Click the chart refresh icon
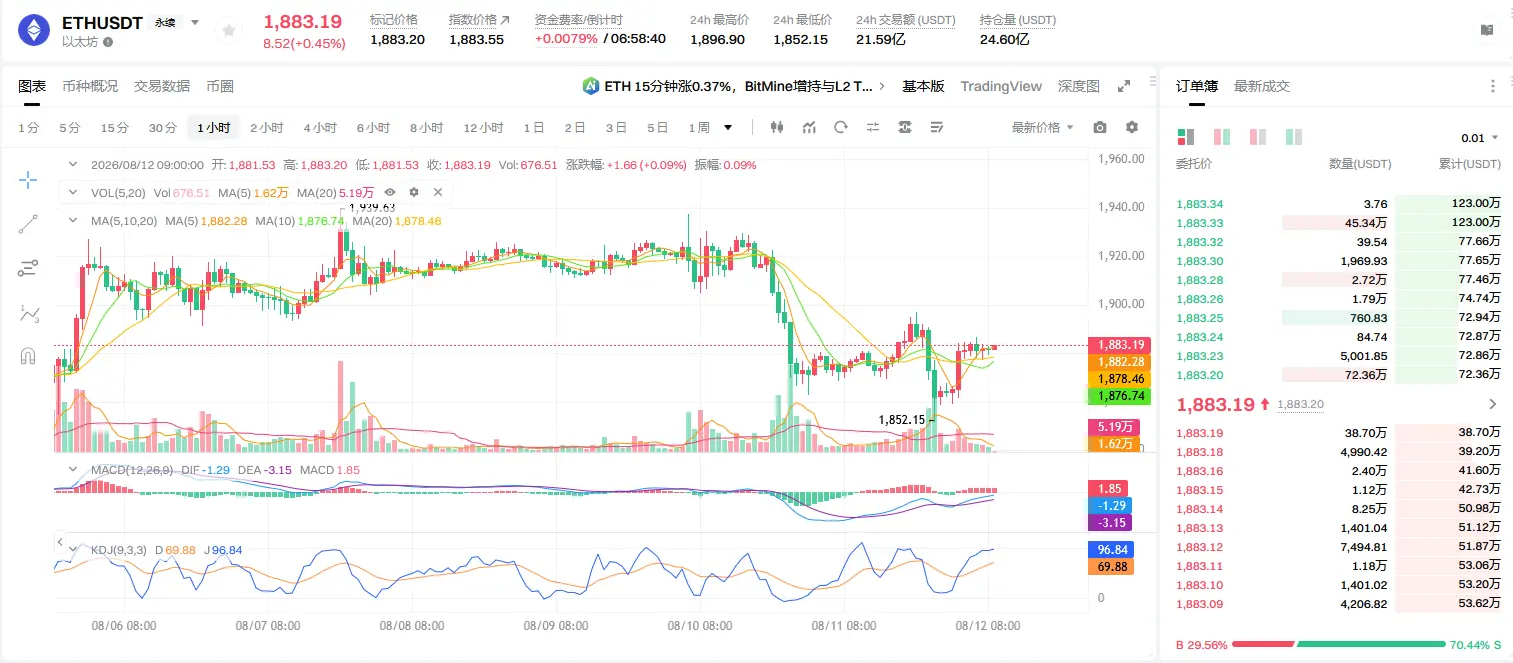This screenshot has height=663, width=1513. point(841,127)
